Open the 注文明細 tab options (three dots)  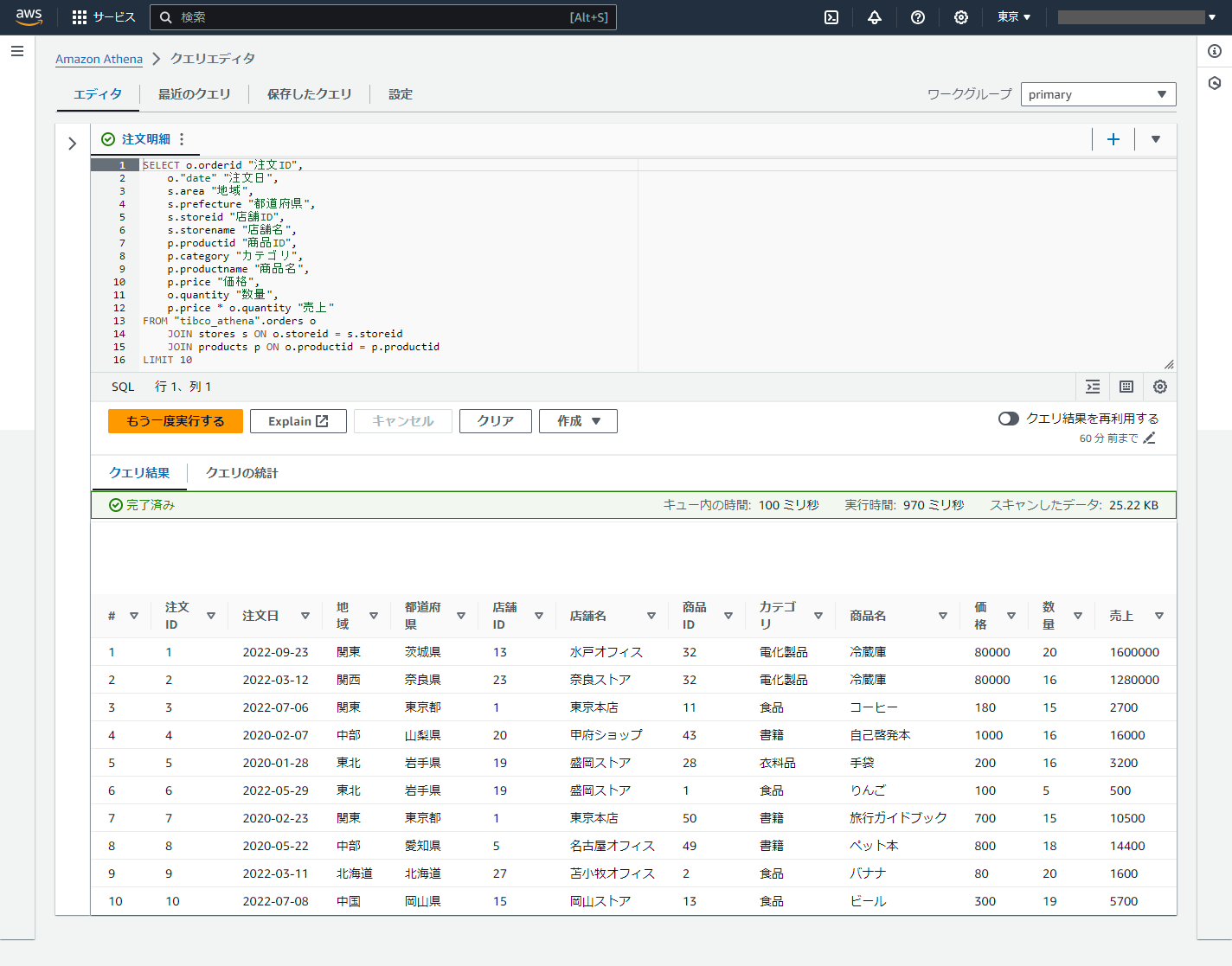(182, 139)
